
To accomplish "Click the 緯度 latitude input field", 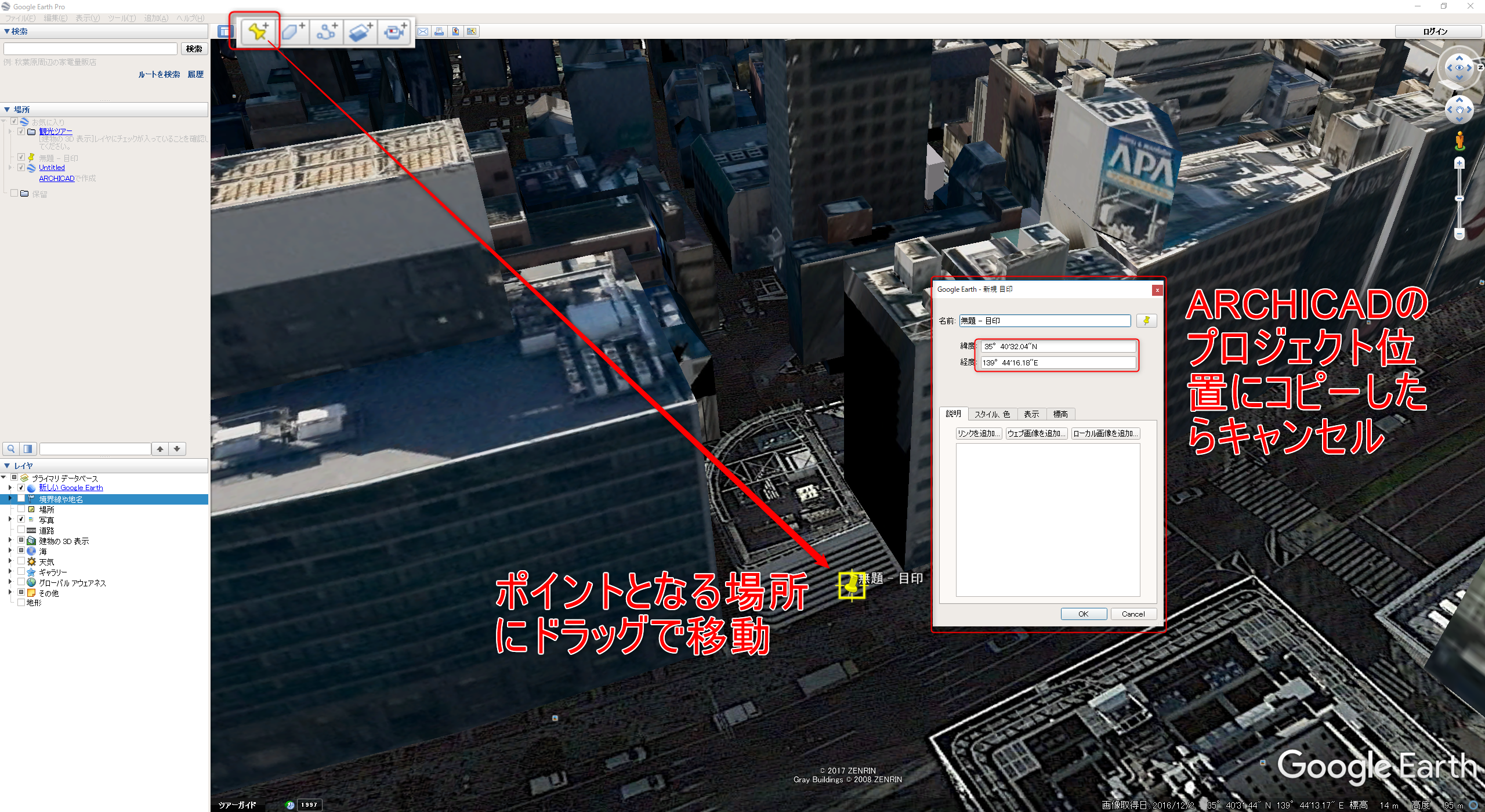I will [x=1058, y=346].
